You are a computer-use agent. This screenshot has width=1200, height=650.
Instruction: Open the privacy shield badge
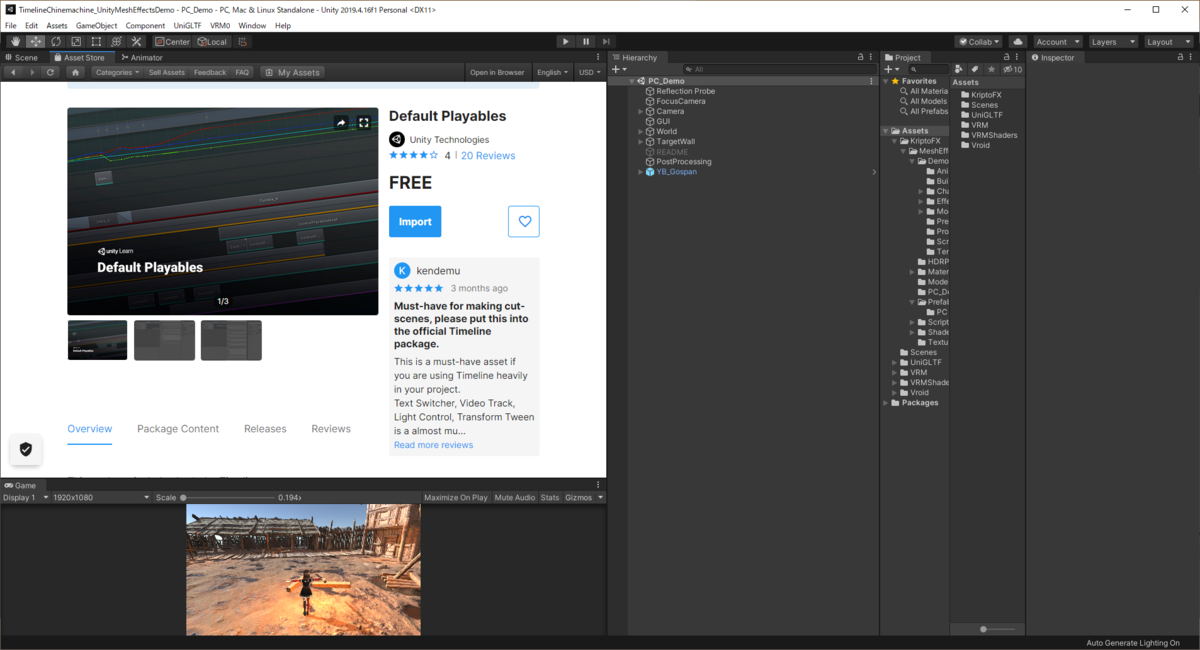pos(26,449)
